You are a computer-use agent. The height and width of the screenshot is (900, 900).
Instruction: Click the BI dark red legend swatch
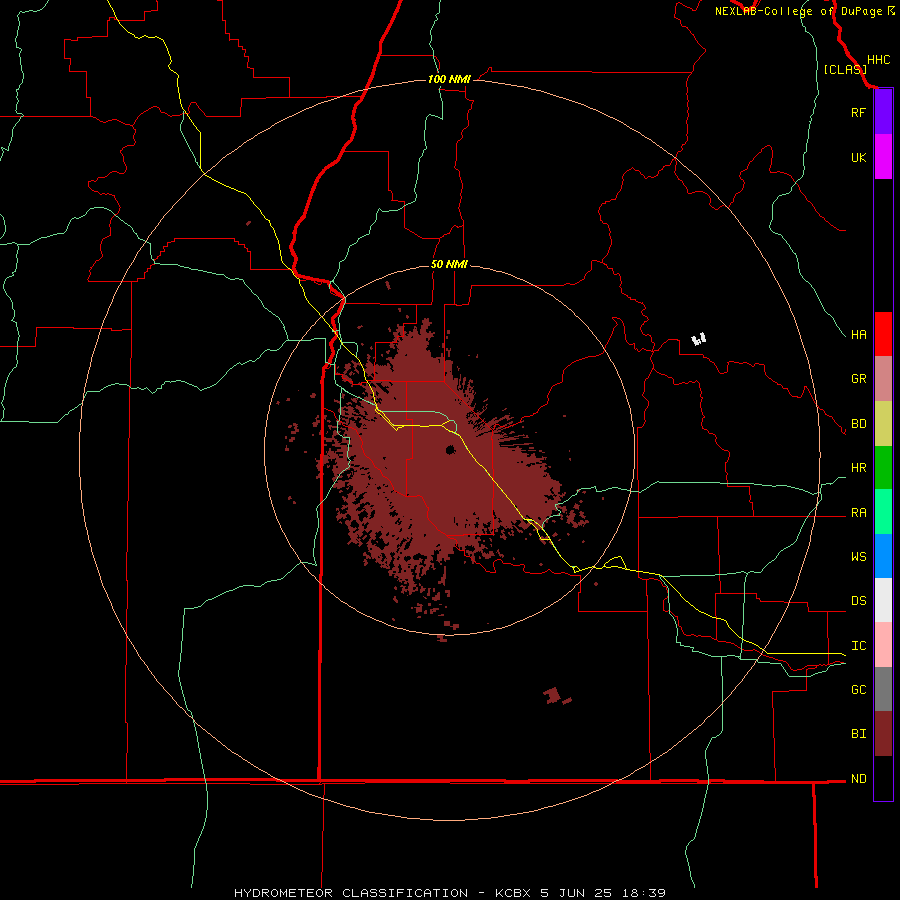tap(883, 734)
